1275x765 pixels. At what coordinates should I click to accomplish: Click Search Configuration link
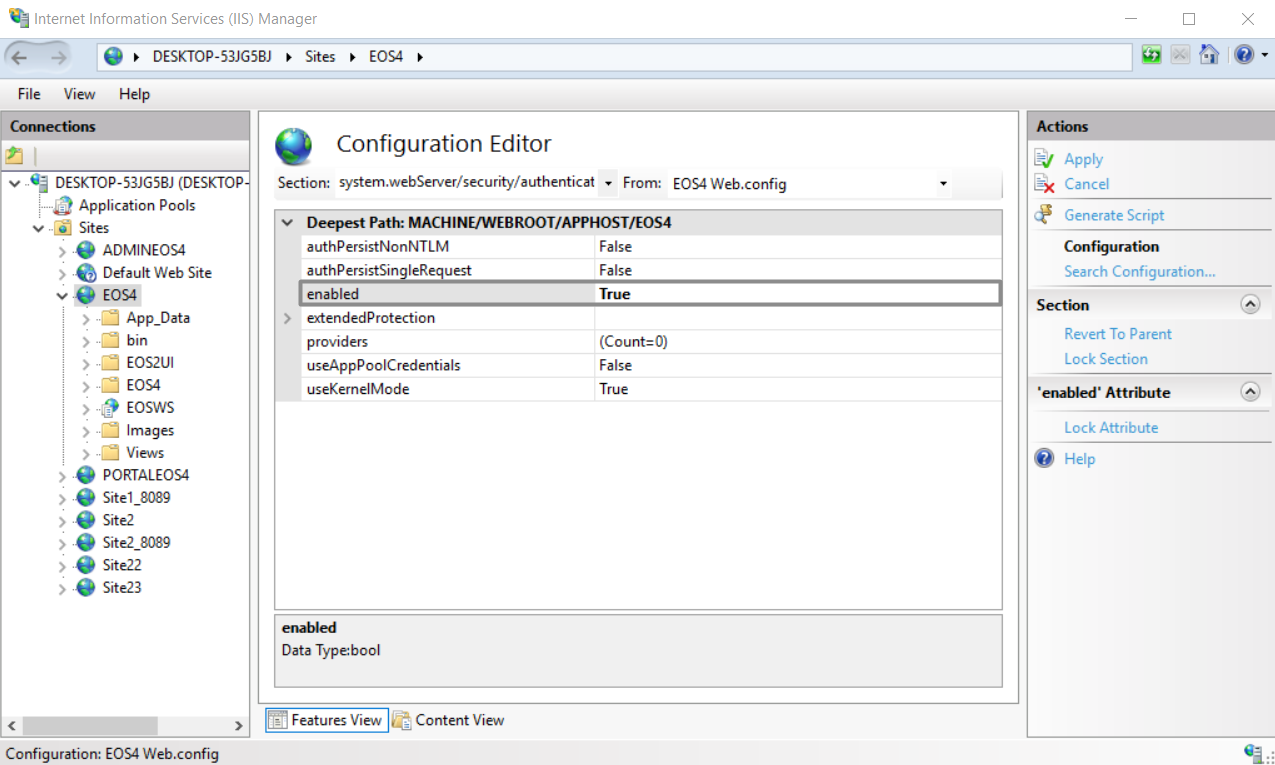pyautogui.click(x=1139, y=271)
